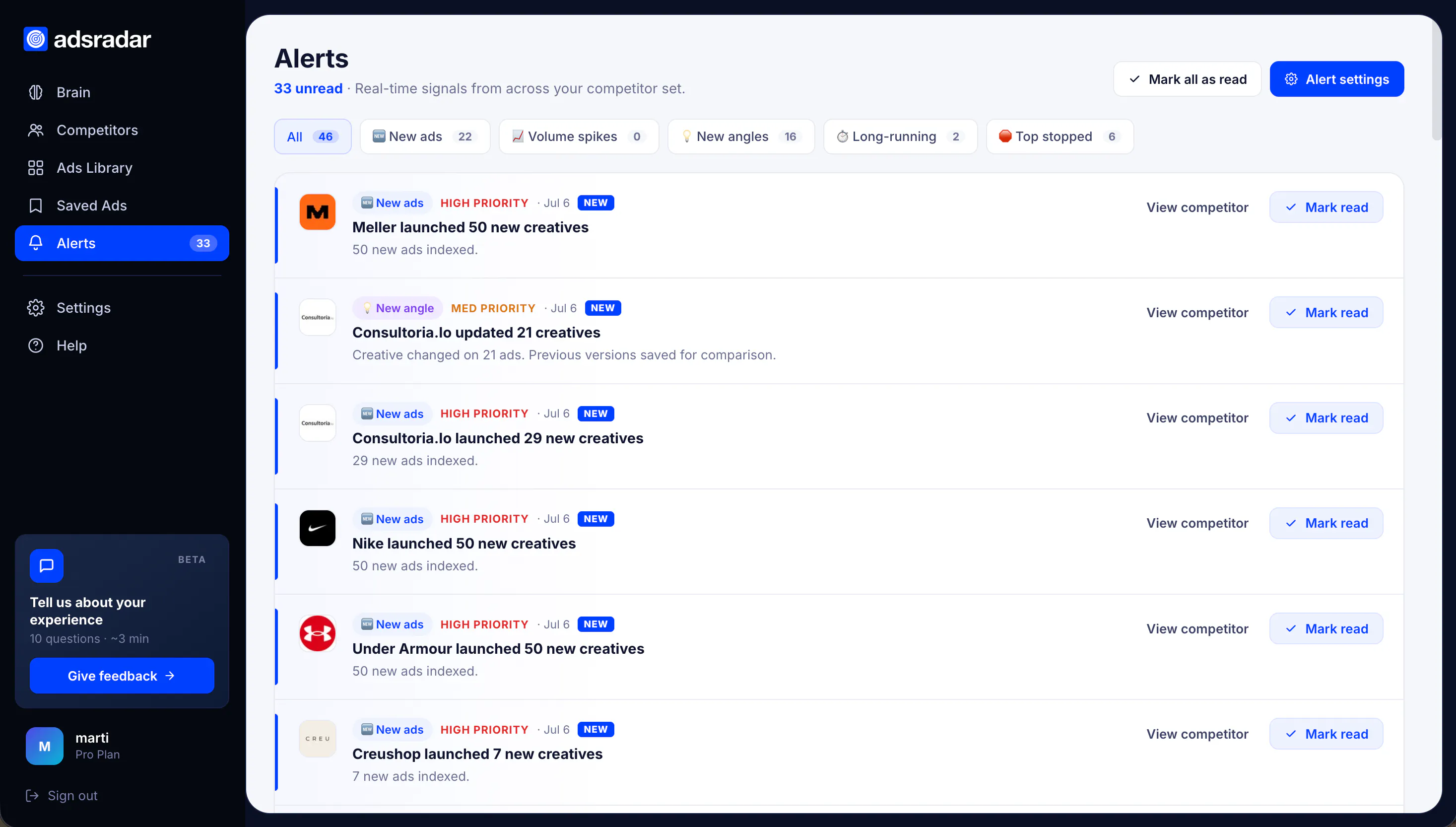1456x827 pixels.
Task: Open the Brain section icon
Action: coord(36,92)
